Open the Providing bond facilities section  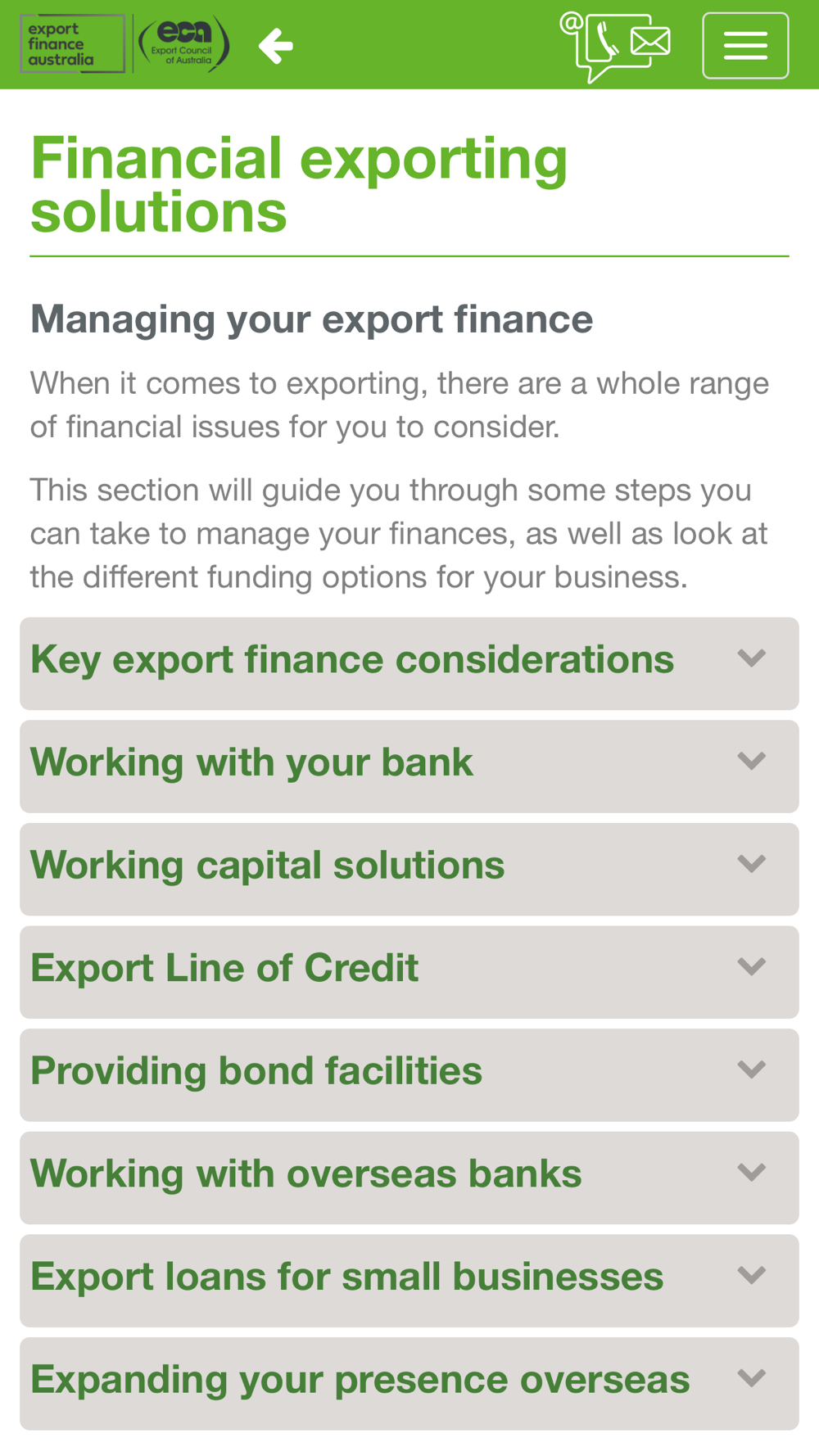tap(256, 1071)
